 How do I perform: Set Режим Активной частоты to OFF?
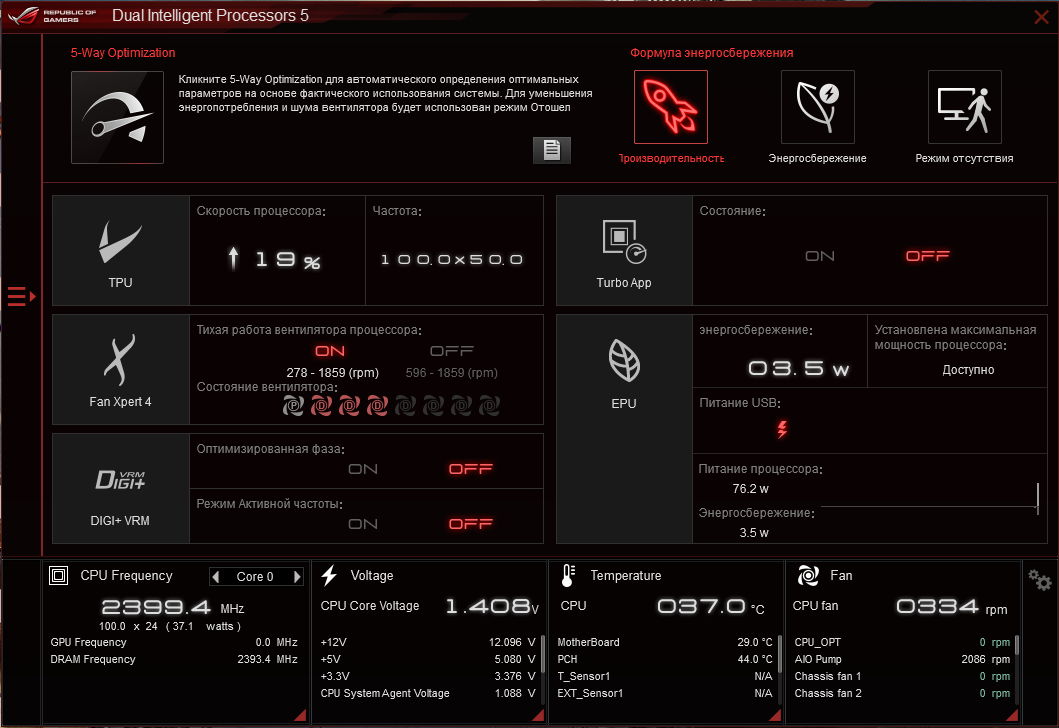[x=471, y=524]
